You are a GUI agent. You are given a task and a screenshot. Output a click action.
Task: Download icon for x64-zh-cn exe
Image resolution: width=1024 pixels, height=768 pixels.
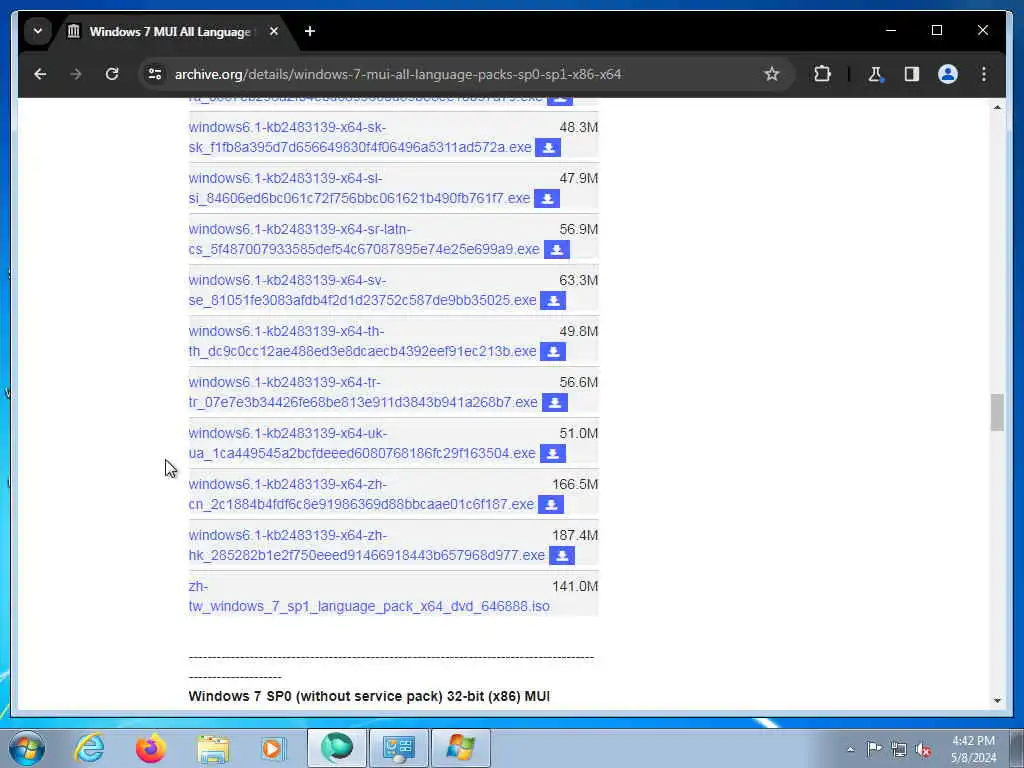coord(551,504)
